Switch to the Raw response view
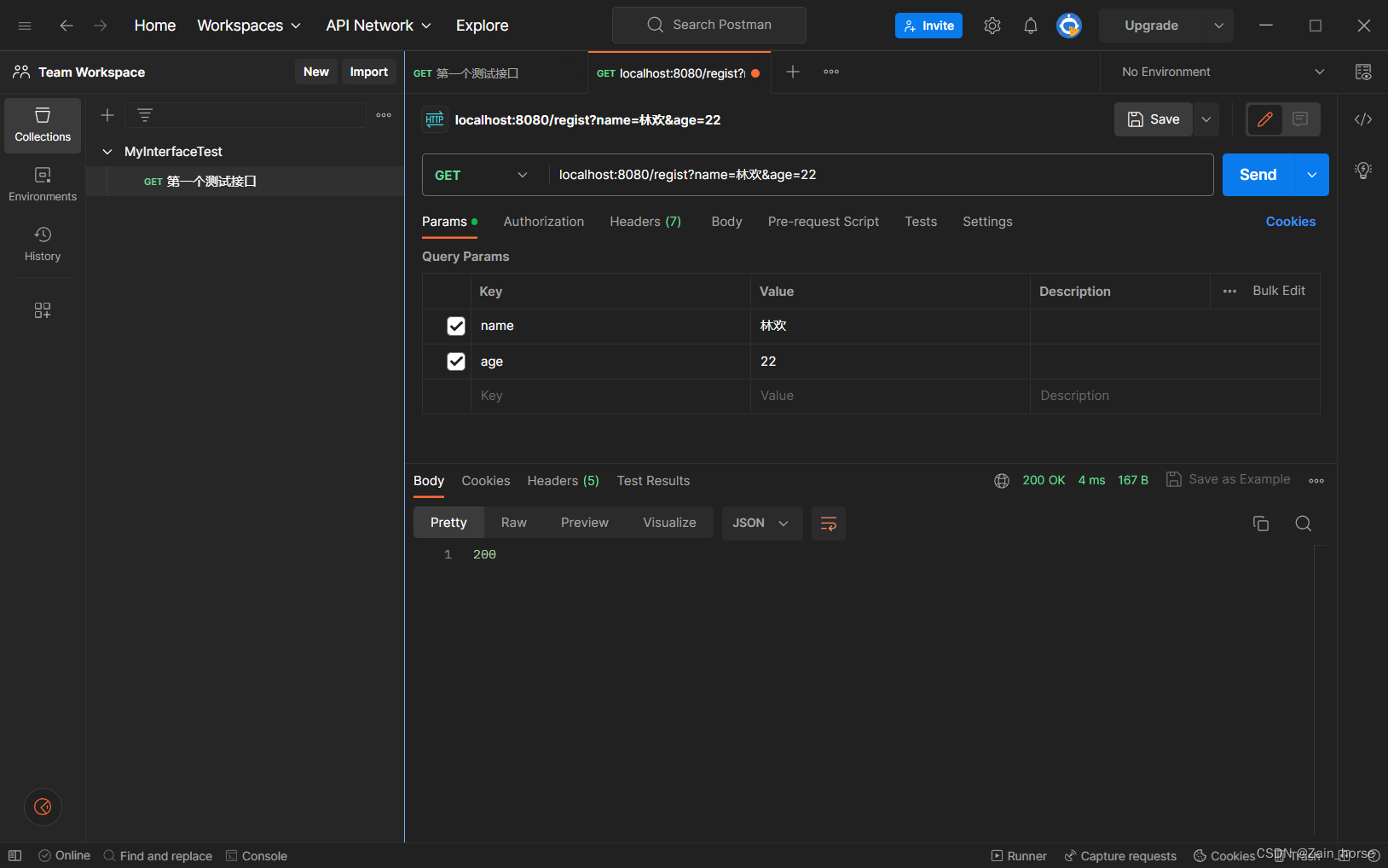This screenshot has height=868, width=1388. click(514, 523)
